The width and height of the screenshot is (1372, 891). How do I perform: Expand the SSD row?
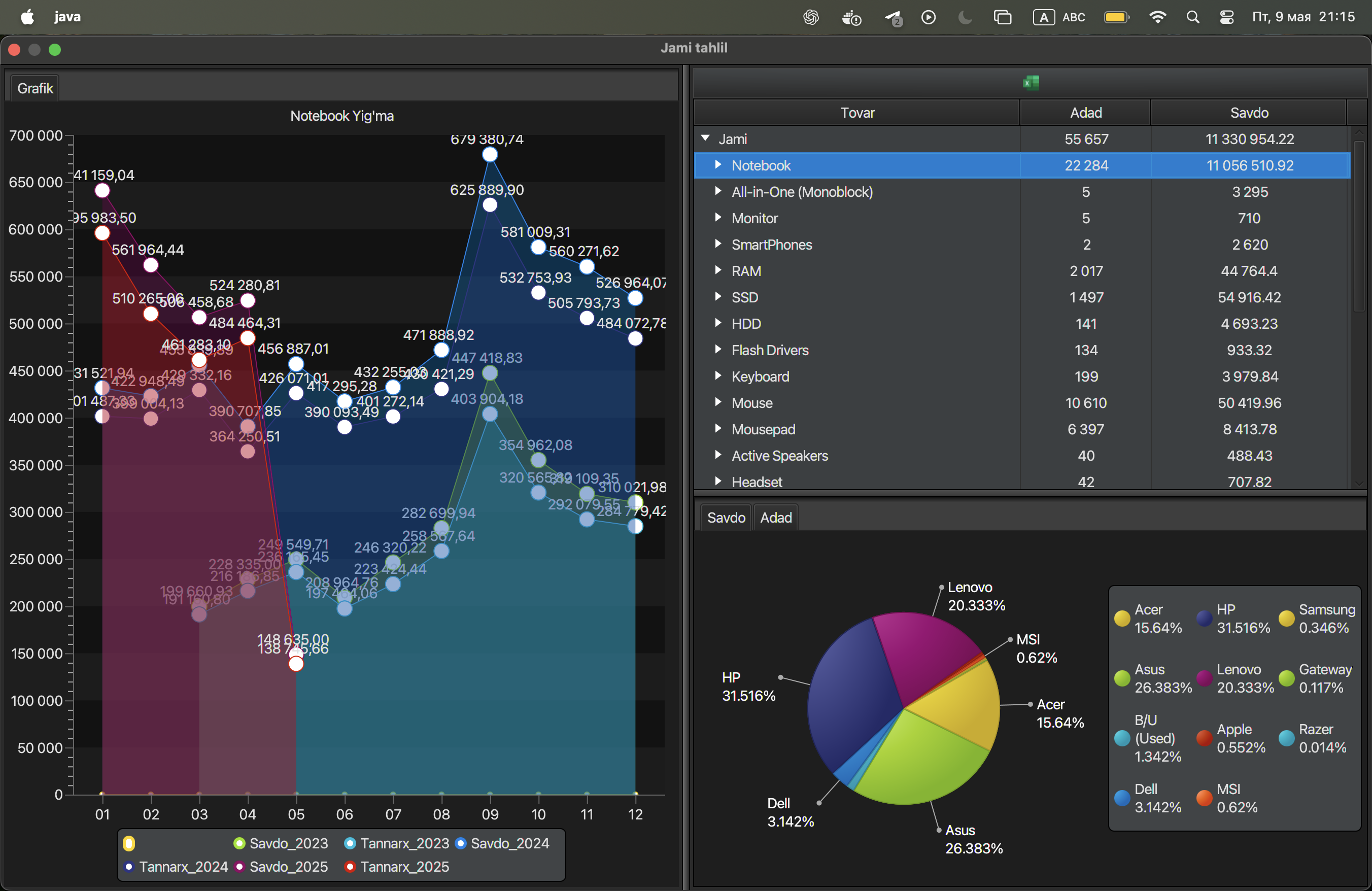(x=717, y=297)
